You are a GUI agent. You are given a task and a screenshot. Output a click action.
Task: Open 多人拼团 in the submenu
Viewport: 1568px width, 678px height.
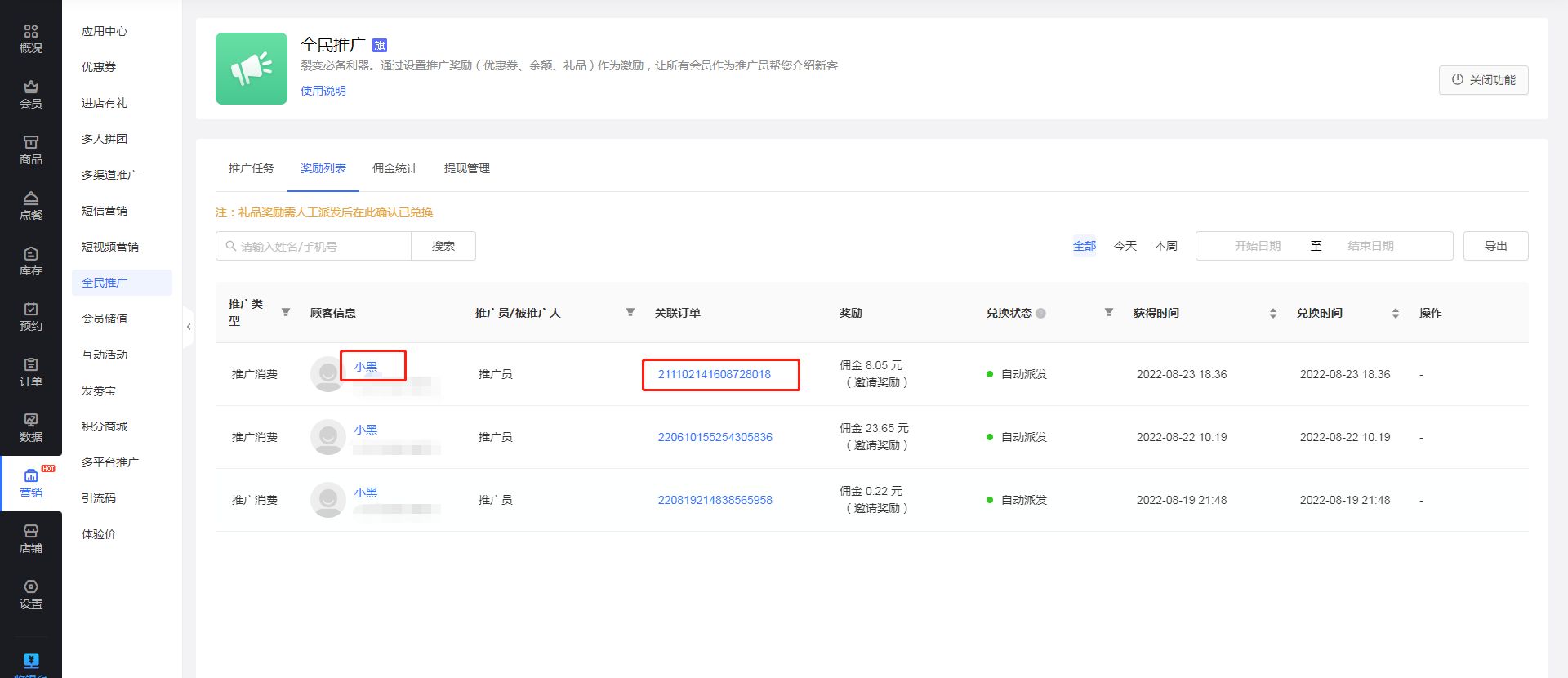click(x=105, y=139)
